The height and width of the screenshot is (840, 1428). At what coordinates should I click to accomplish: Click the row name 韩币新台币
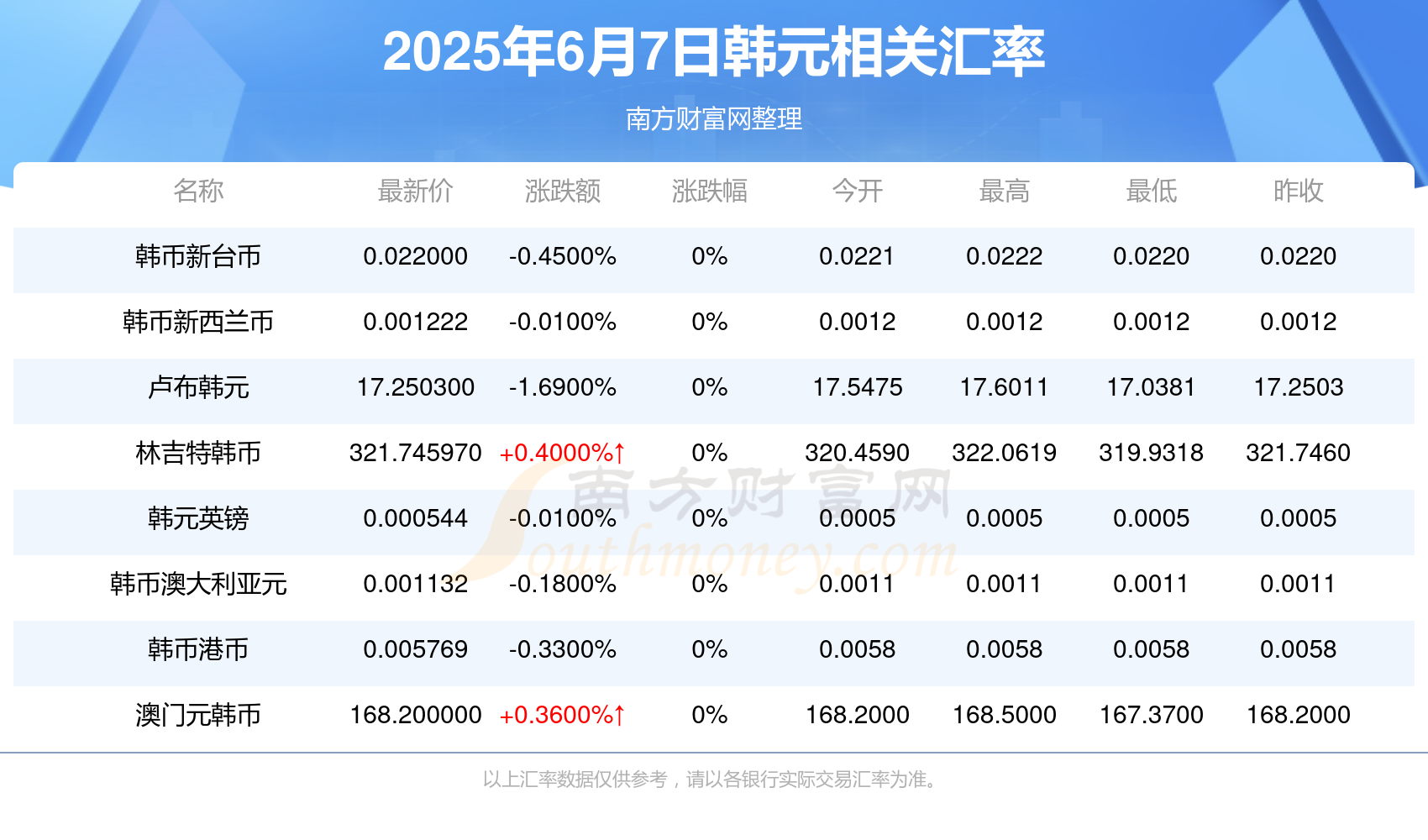198,256
